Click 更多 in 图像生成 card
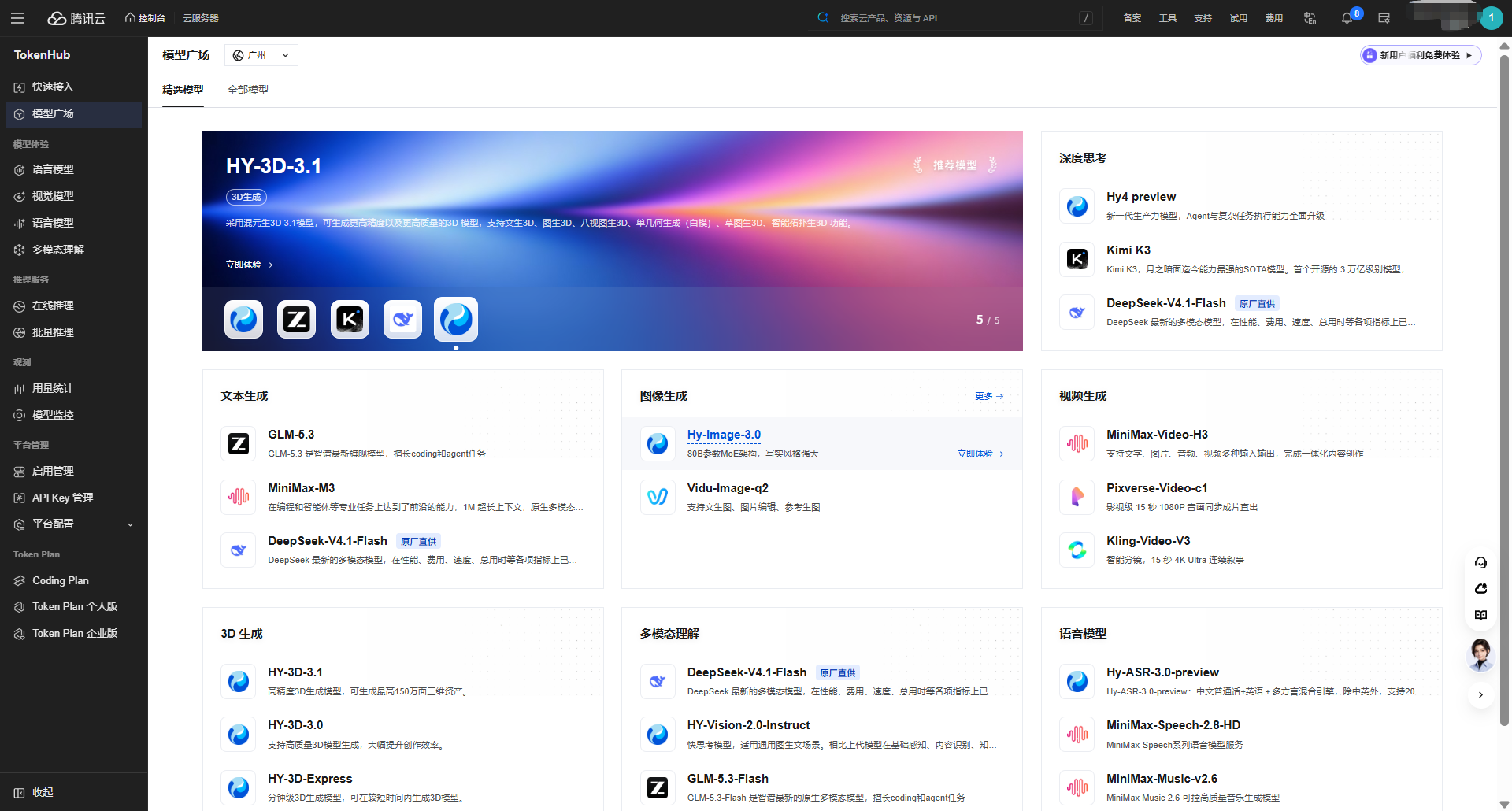Image resolution: width=1512 pixels, height=811 pixels. (989, 396)
